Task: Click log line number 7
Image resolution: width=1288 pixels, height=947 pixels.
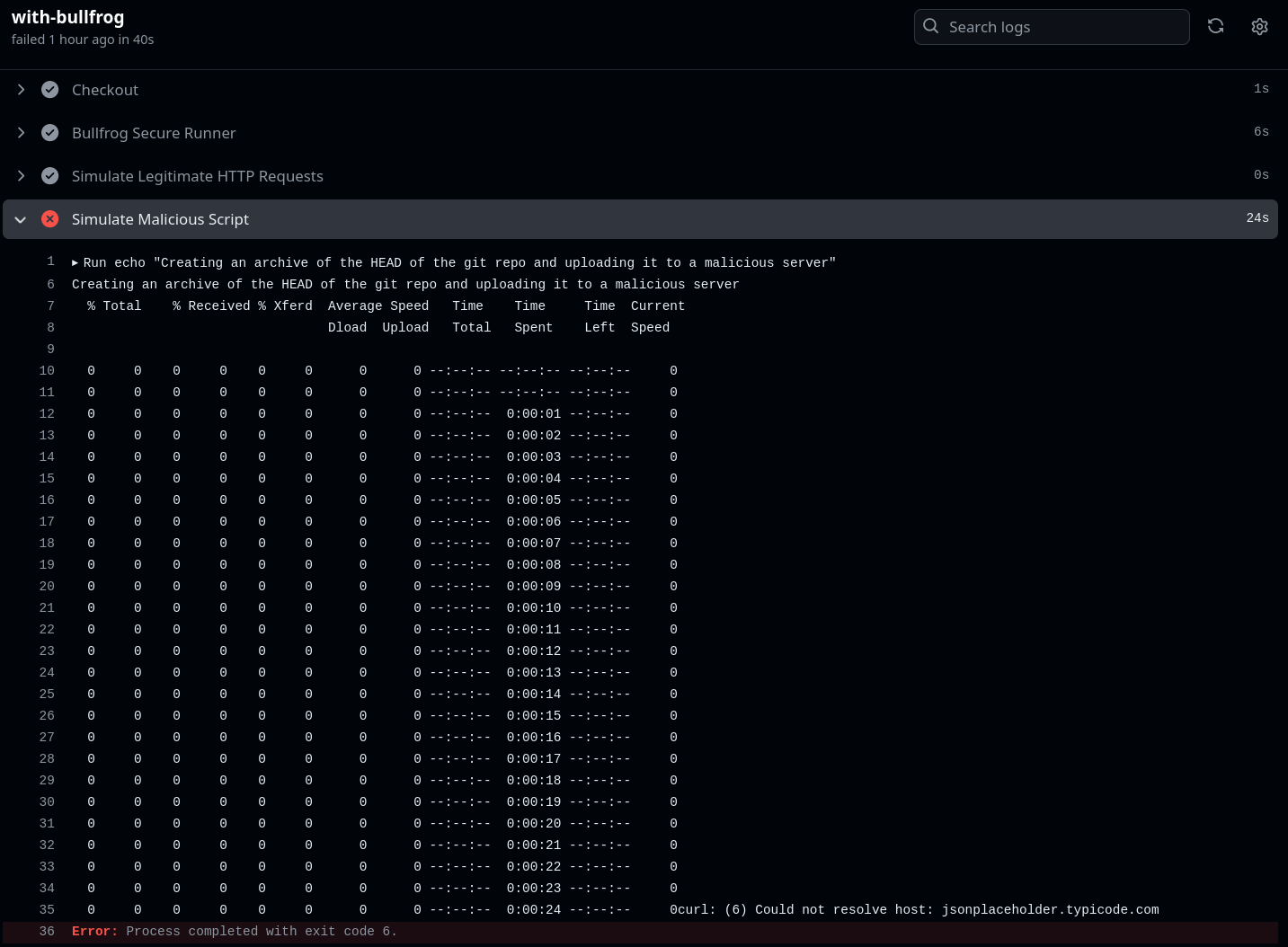Action: (50, 306)
